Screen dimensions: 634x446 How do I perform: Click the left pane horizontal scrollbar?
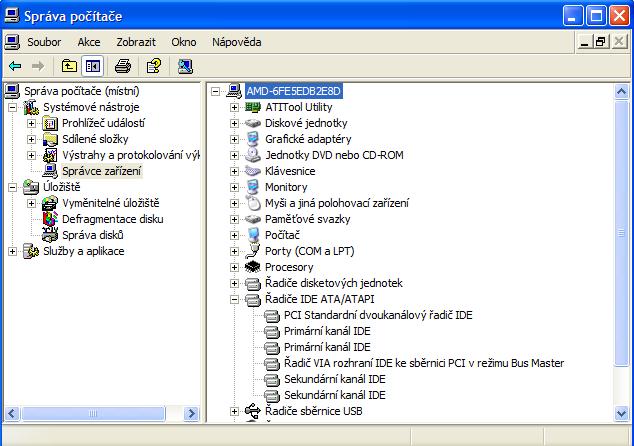(x=90, y=413)
